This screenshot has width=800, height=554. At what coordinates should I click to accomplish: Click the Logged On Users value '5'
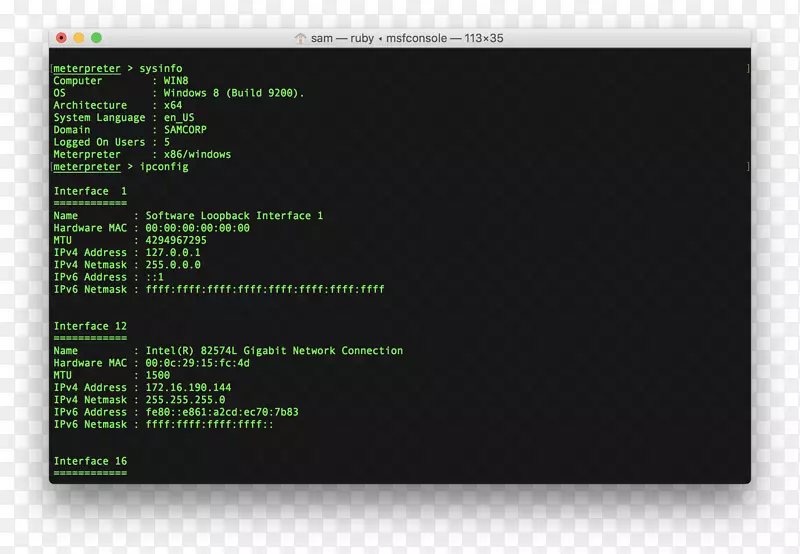167,142
